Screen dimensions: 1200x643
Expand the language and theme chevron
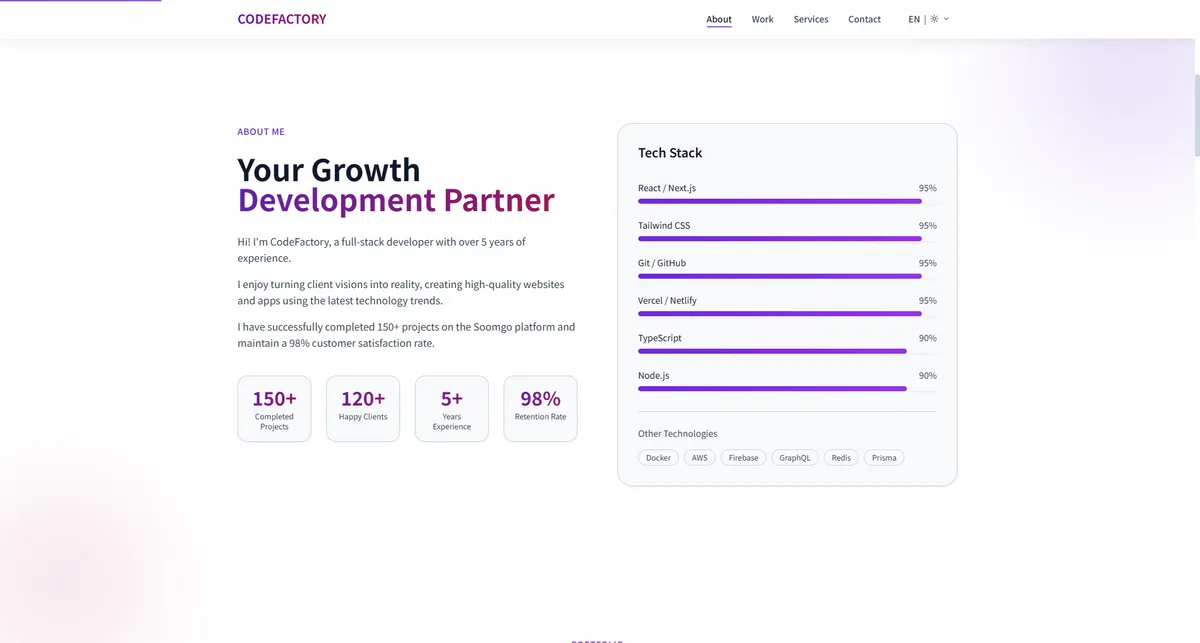tap(946, 19)
